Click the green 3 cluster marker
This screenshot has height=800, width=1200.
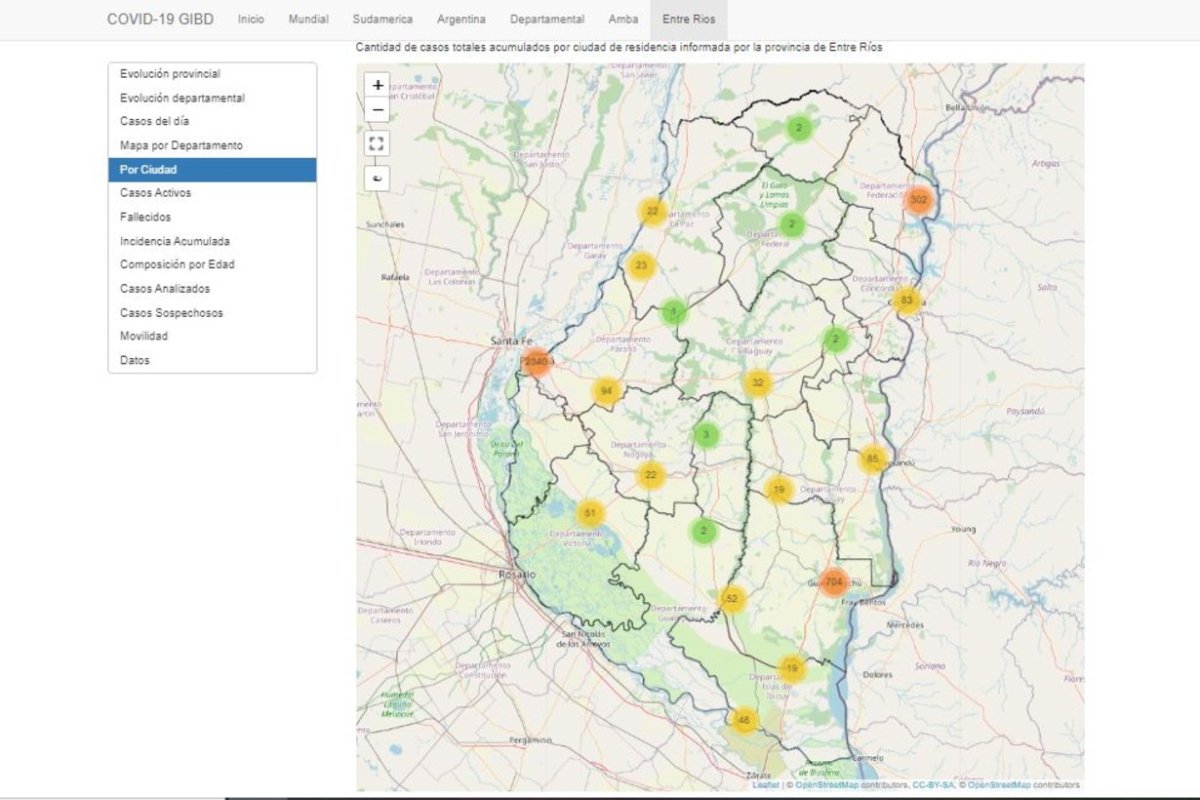tap(706, 435)
